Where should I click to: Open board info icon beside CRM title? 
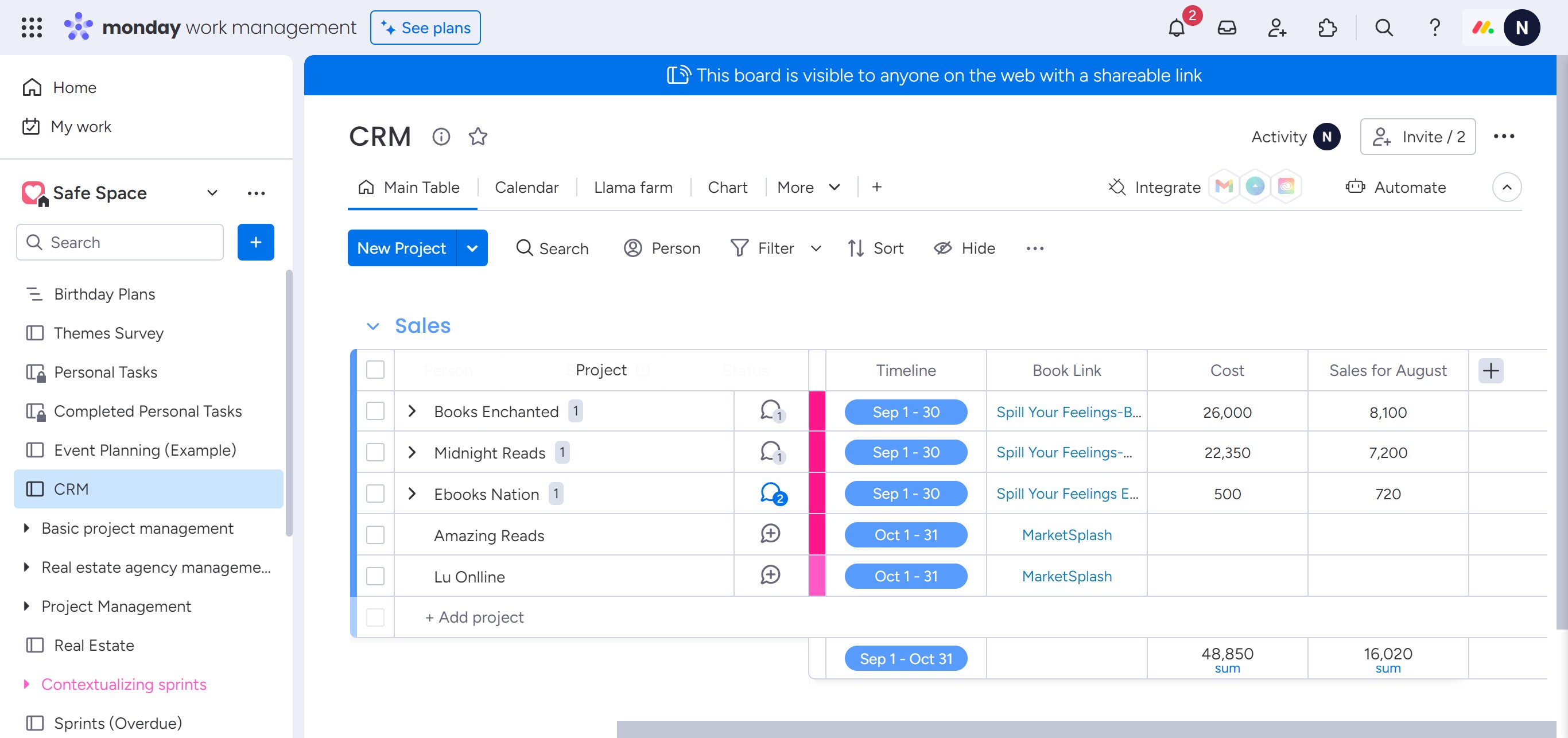point(441,136)
